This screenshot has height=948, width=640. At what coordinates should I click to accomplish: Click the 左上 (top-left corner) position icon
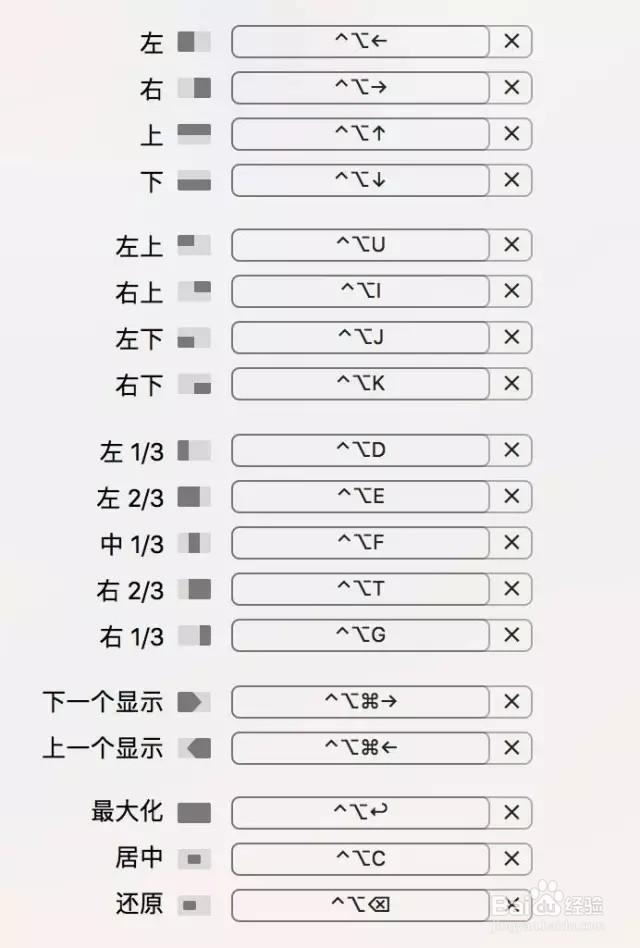pos(196,245)
